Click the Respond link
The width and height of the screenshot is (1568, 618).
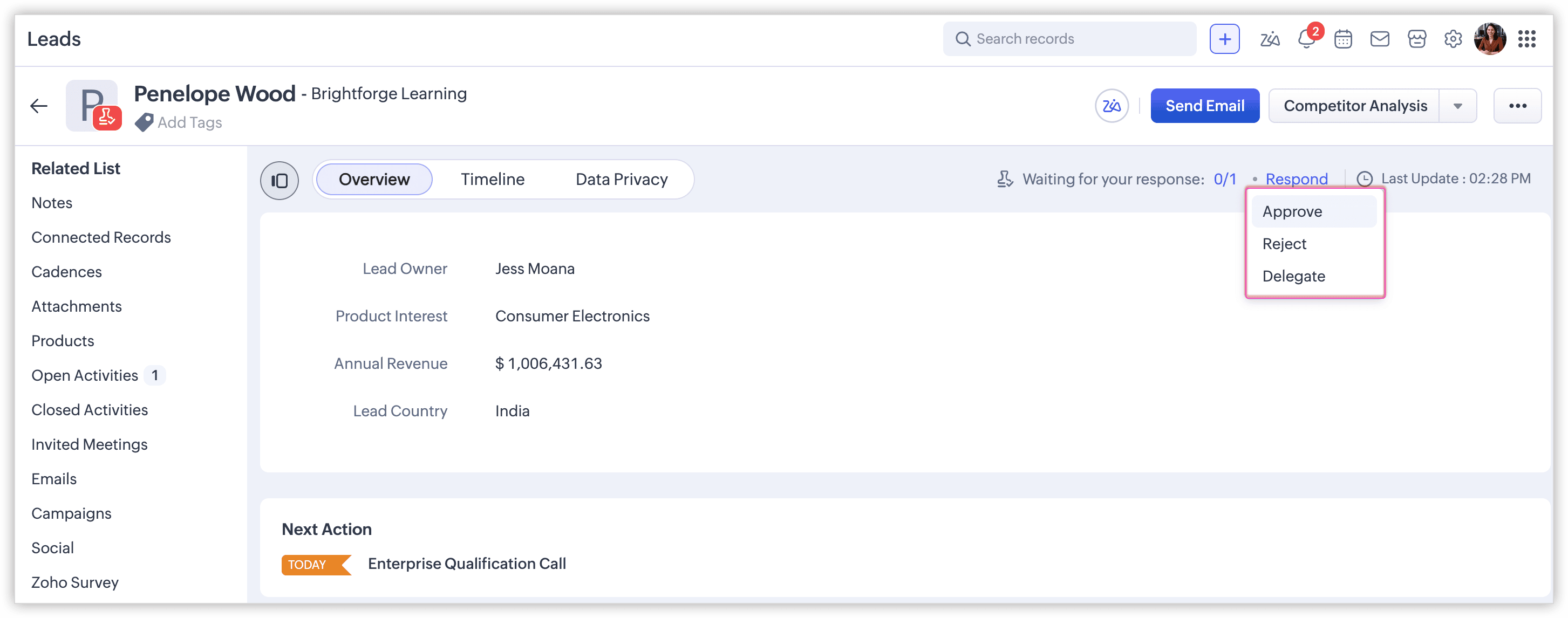pyautogui.click(x=1297, y=179)
